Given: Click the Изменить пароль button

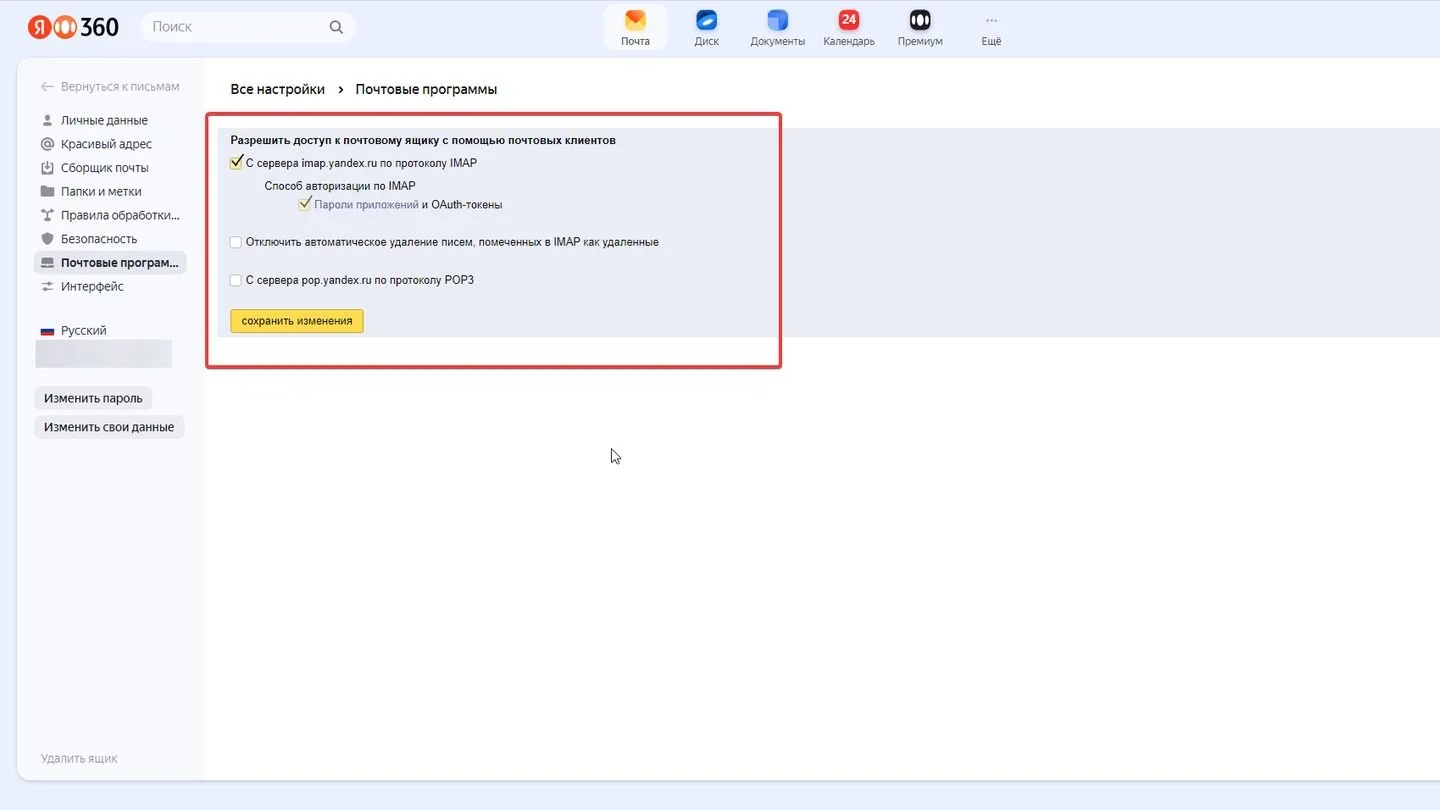Looking at the screenshot, I should 93,398.
